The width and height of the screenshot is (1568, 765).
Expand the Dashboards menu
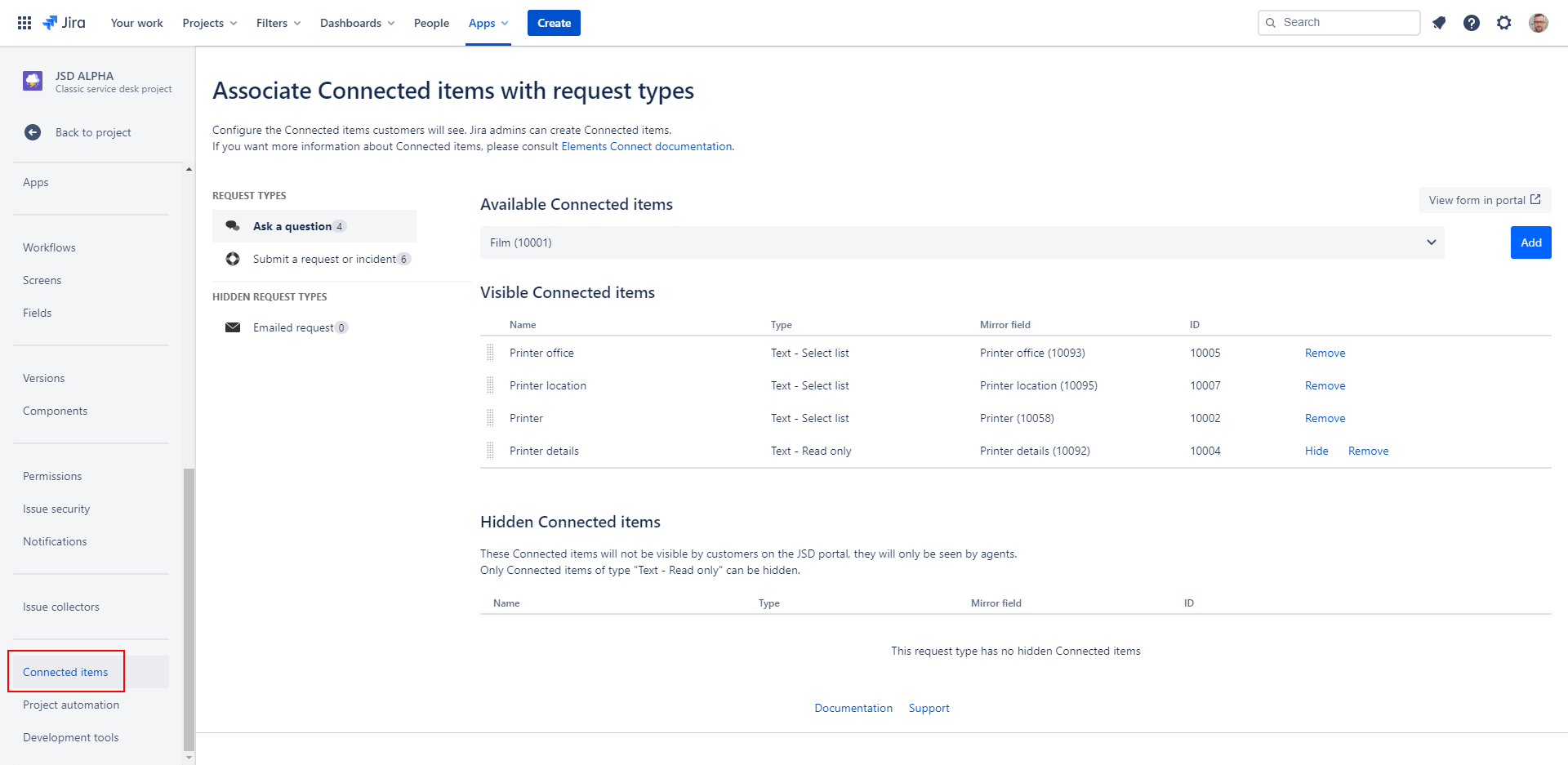pos(357,23)
